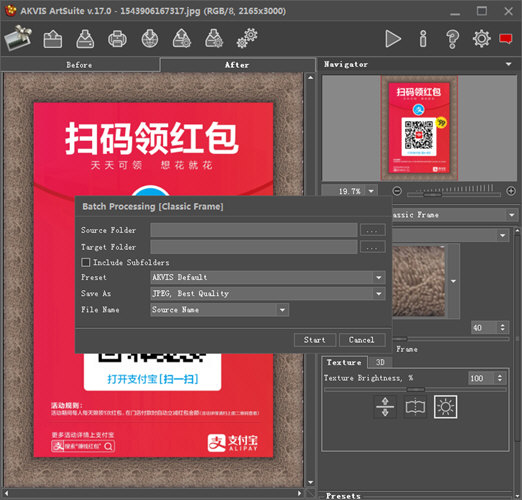
Task: Click the image vertical scrollbar down arrow
Action: pyautogui.click(x=311, y=483)
